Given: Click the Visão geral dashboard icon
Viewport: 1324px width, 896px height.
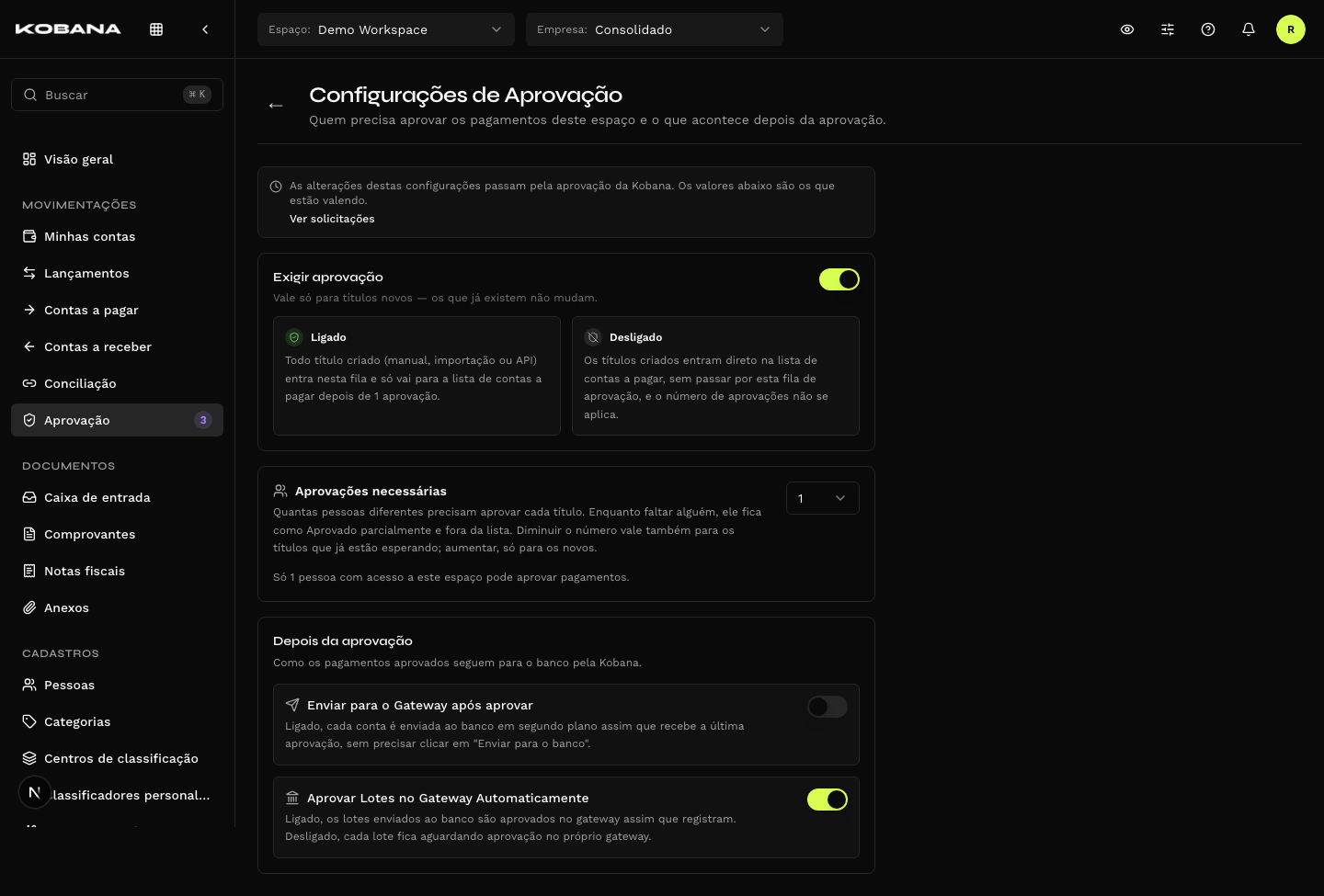Looking at the screenshot, I should pos(29,159).
